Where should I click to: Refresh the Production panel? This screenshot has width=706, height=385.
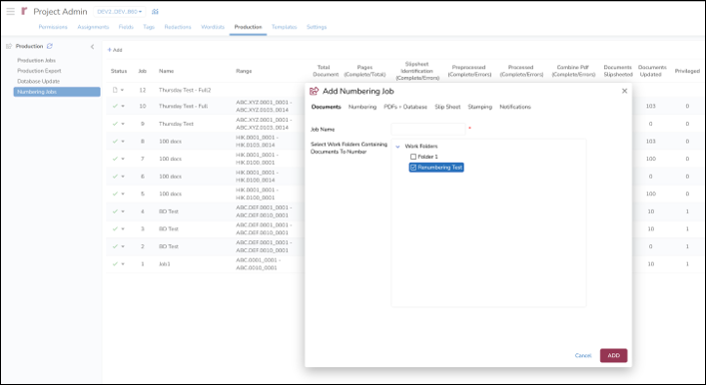pyautogui.click(x=50, y=46)
